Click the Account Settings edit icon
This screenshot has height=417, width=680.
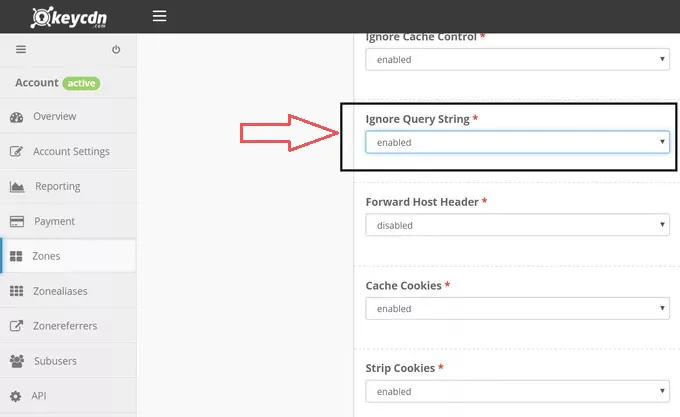click(16, 152)
